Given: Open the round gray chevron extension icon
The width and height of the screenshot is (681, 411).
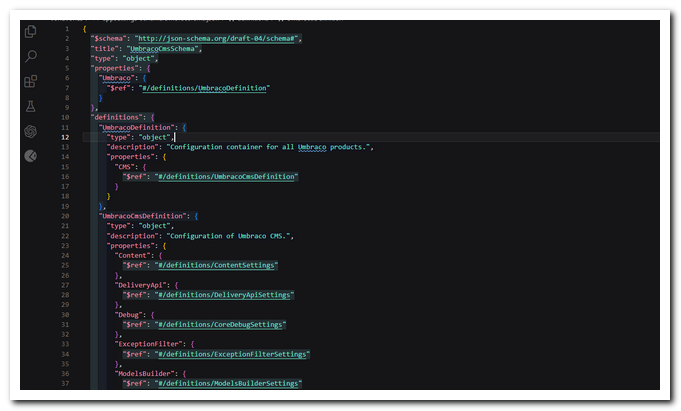Looking at the screenshot, I should [x=30, y=156].
